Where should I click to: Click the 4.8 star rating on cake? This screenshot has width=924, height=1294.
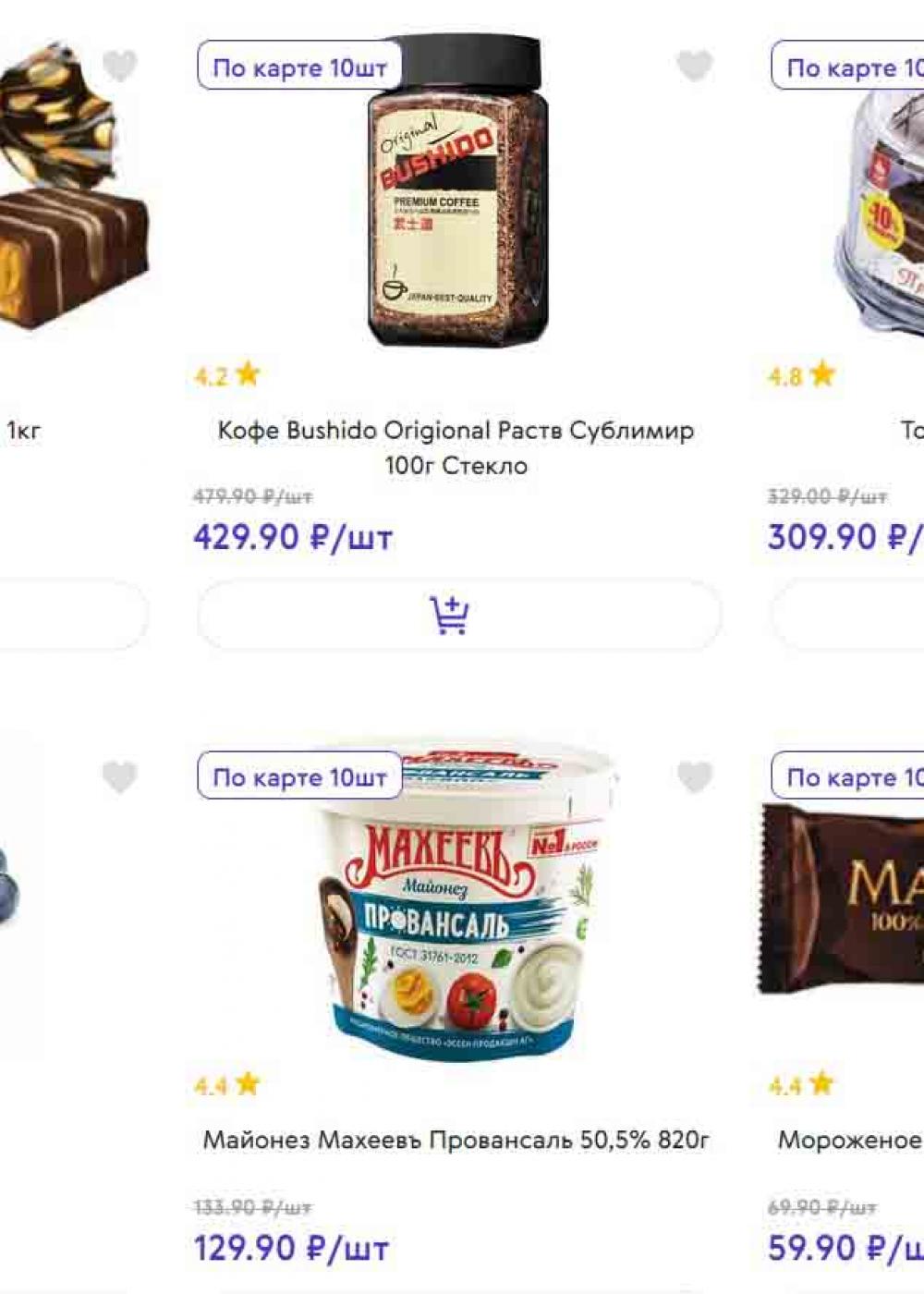tap(802, 375)
